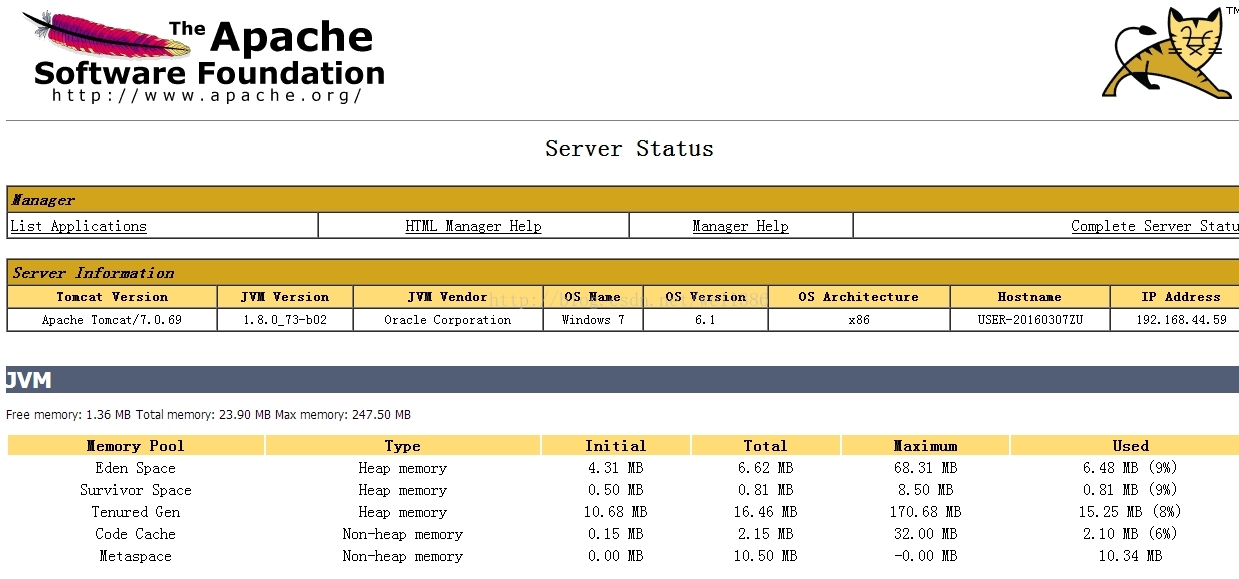This screenshot has height=579, width=1239.
Task: Open the Manager Help link
Action: point(740,226)
